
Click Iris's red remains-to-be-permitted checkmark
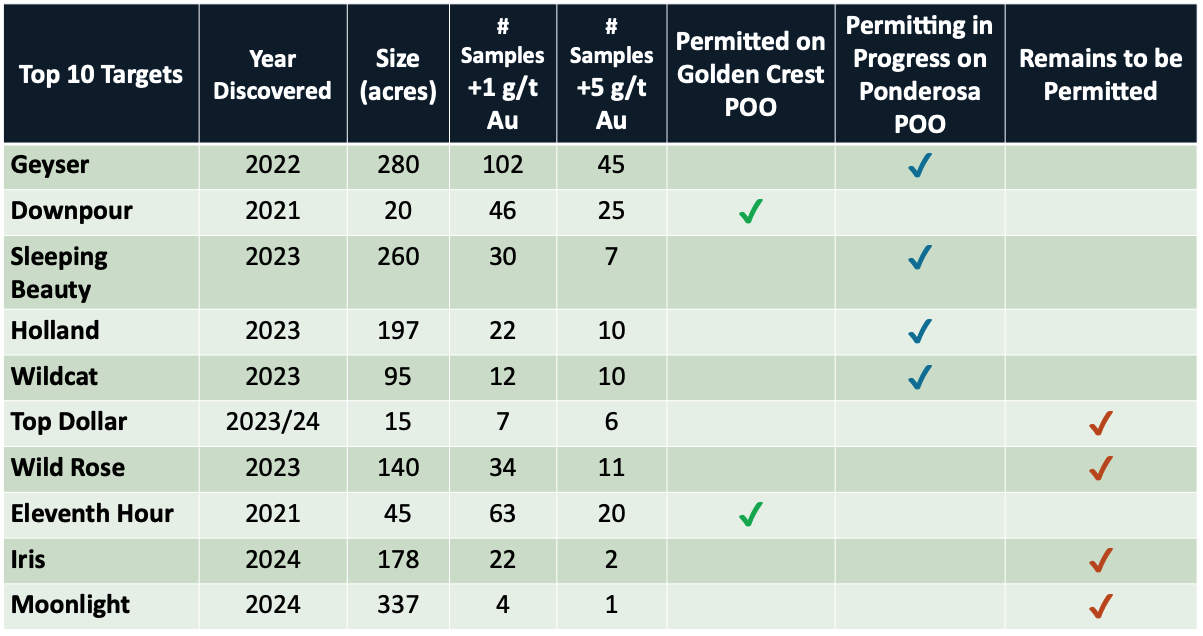point(1101,560)
